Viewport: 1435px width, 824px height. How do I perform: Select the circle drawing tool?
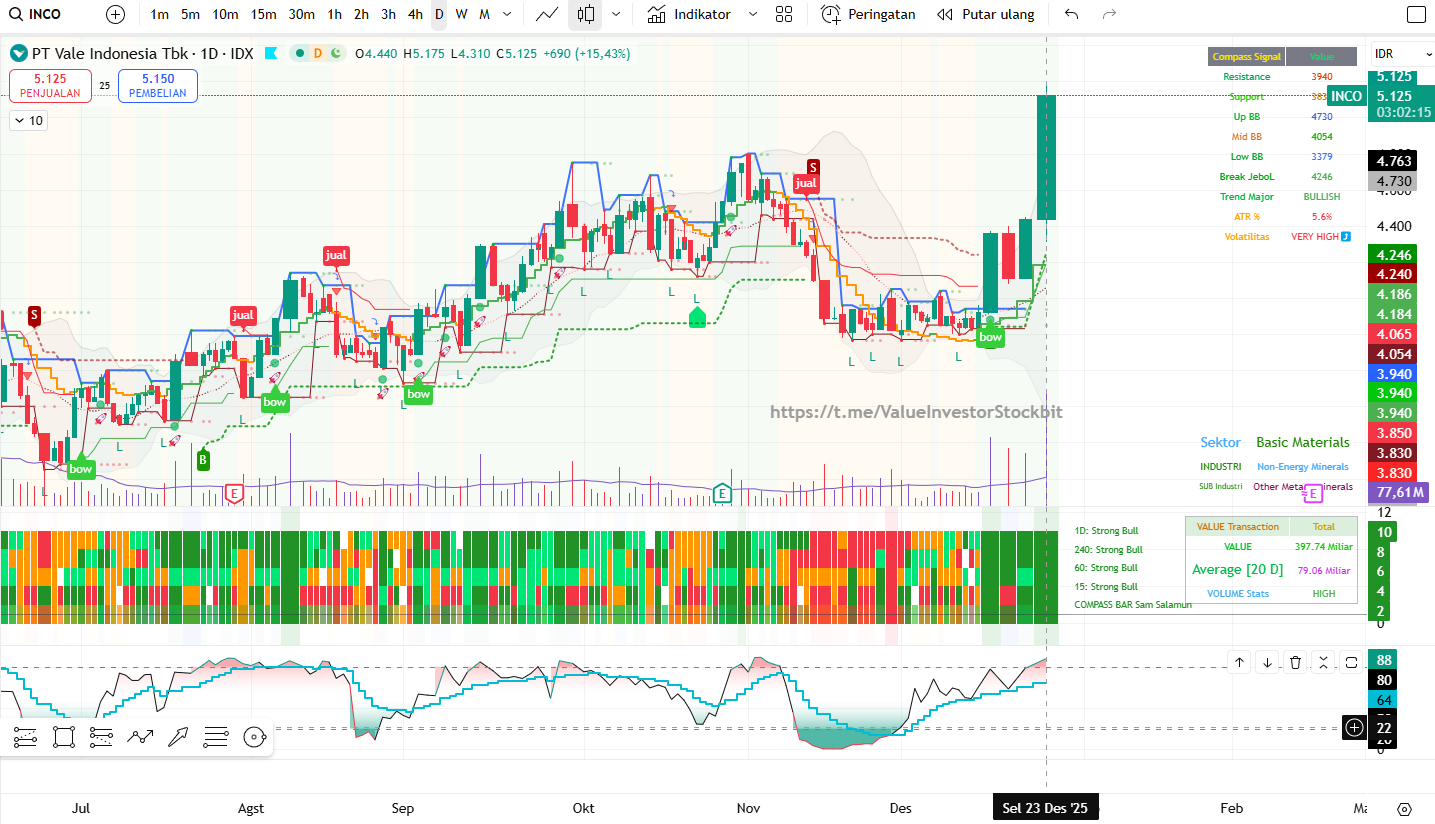pos(254,738)
